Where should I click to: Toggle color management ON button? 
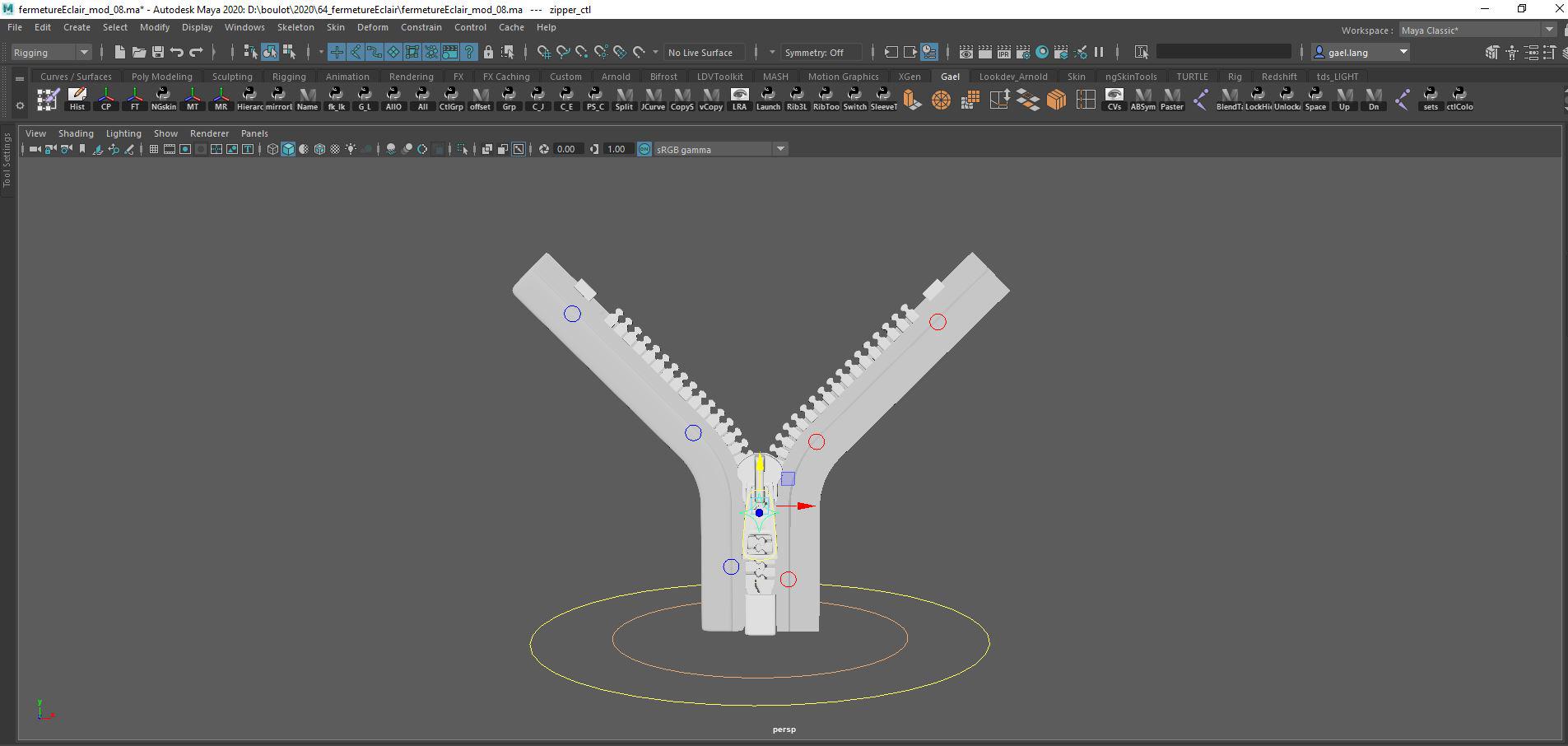(x=644, y=149)
